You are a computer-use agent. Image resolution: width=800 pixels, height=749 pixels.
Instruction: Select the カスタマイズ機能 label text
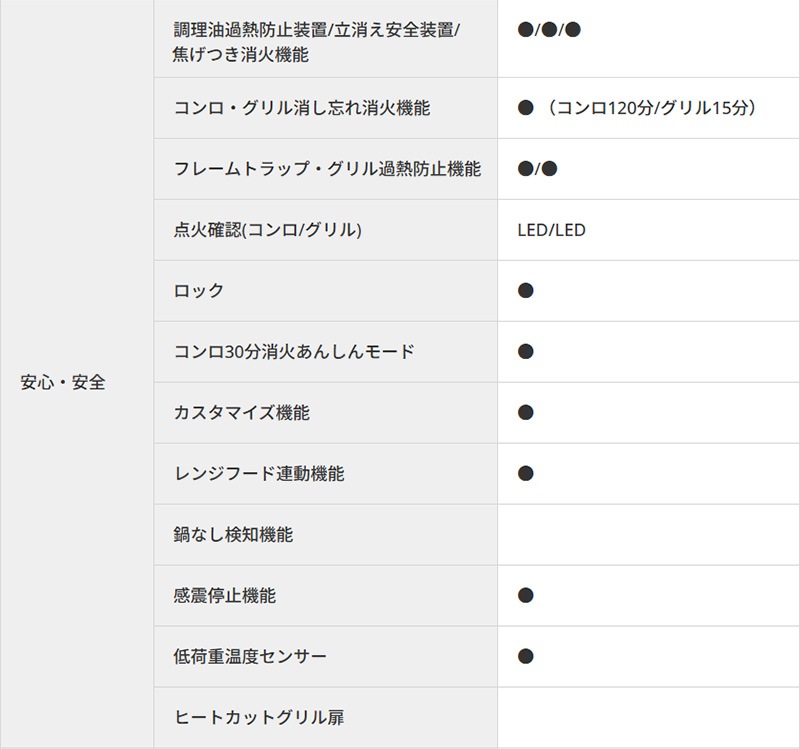(x=241, y=413)
